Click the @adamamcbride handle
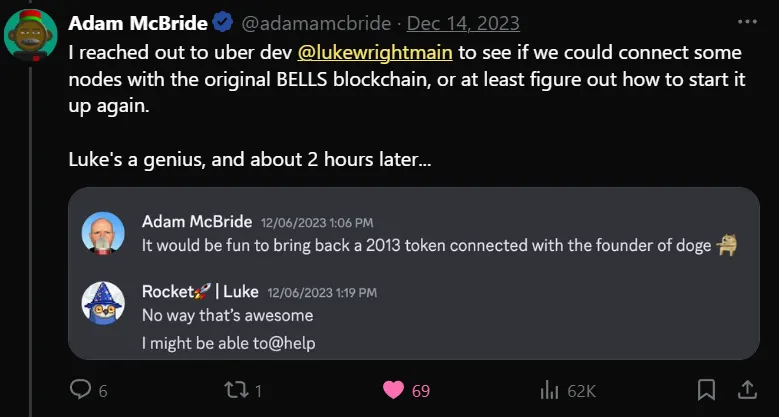The width and height of the screenshot is (779, 417). pos(316,23)
